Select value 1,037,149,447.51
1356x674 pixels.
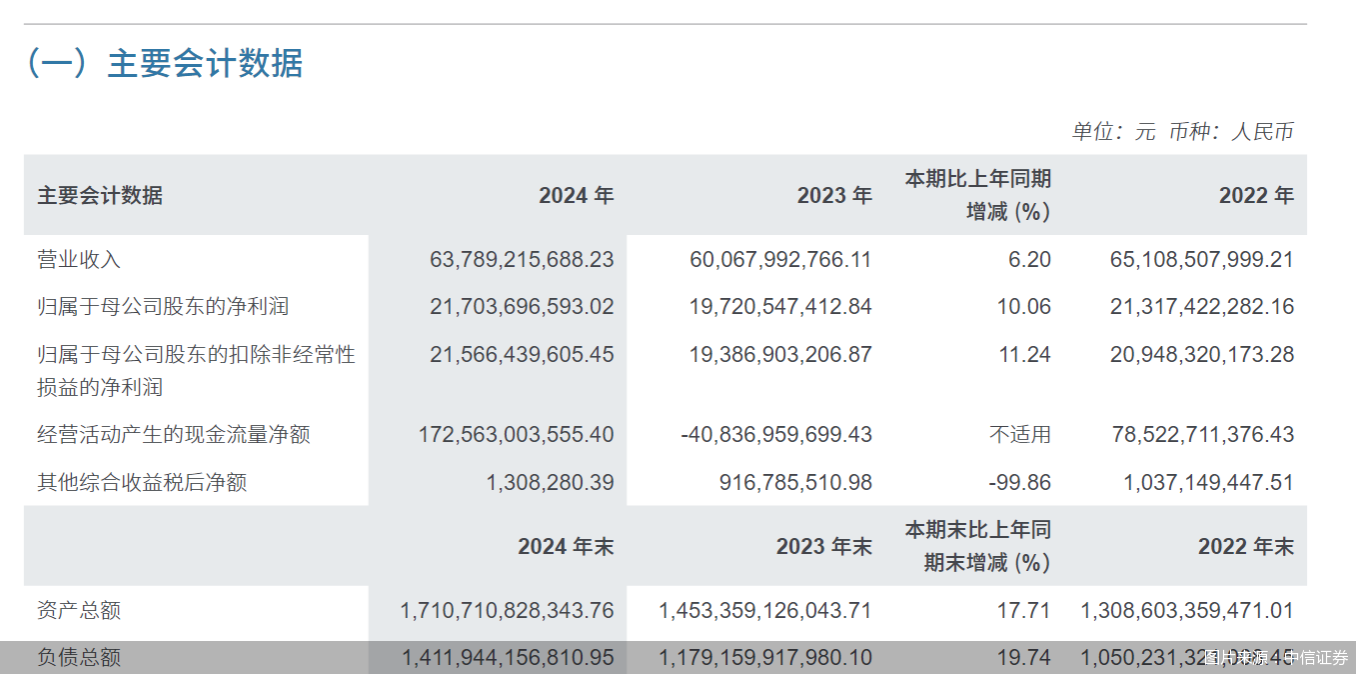tap(1209, 482)
